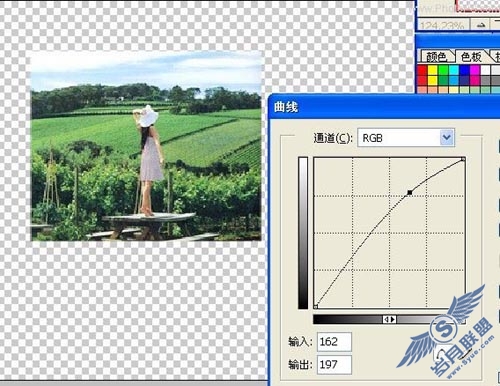The height and width of the screenshot is (386, 500).
Task: Pick the top-row pure blue swatch
Action: [x=464, y=70]
